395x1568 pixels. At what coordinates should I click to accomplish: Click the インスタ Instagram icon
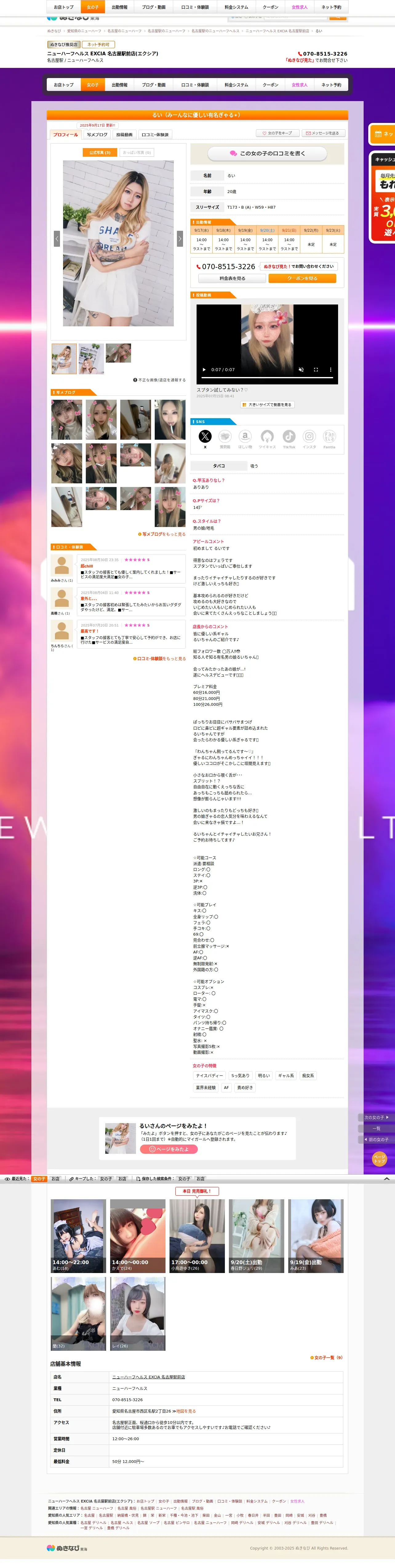[x=309, y=436]
